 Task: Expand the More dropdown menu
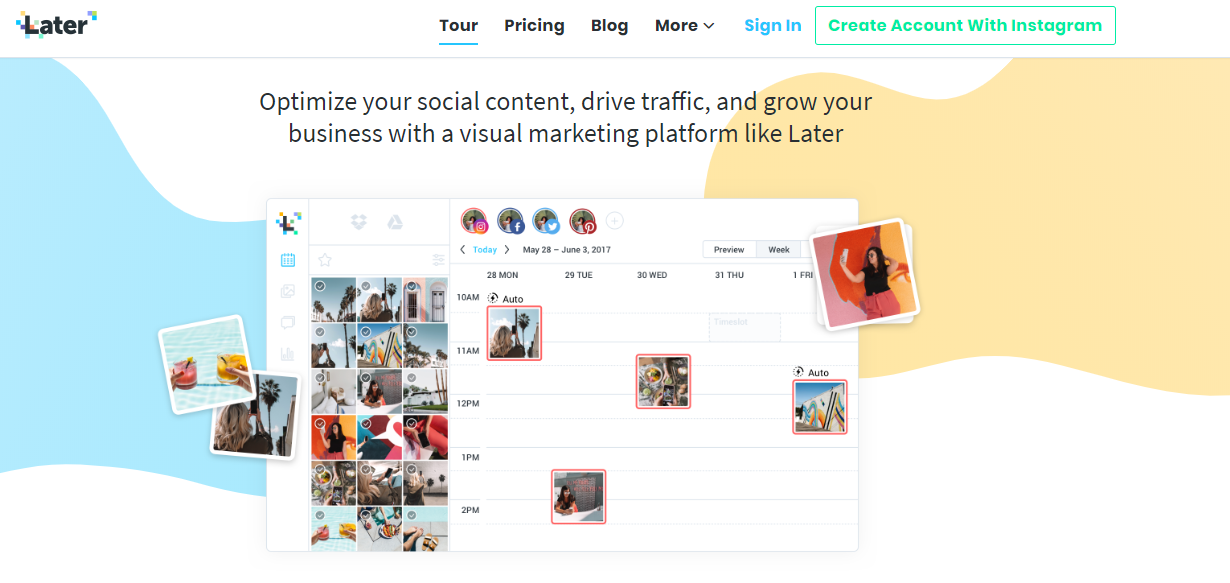pyautogui.click(x=685, y=26)
